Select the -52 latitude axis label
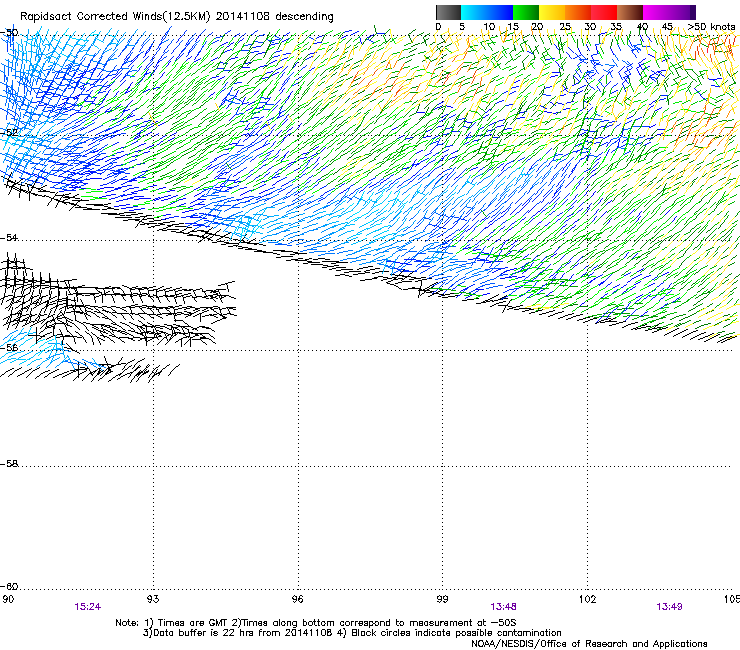 9,133
